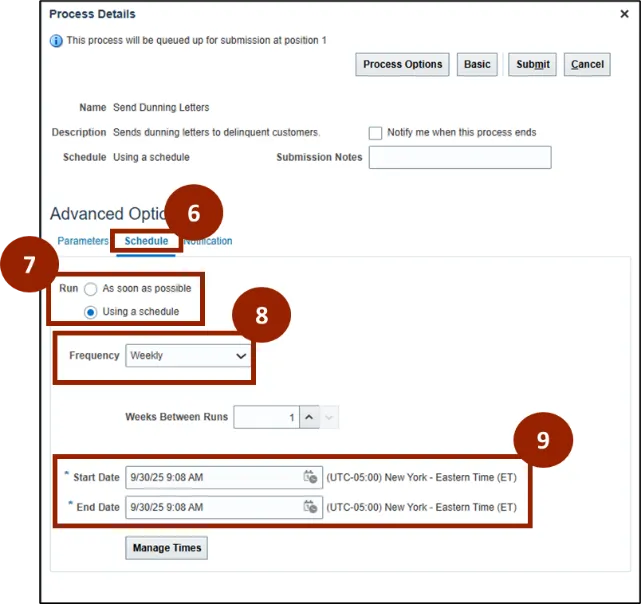Click the information icon beside queue message
The width and height of the screenshot is (641, 604).
[x=56, y=41]
